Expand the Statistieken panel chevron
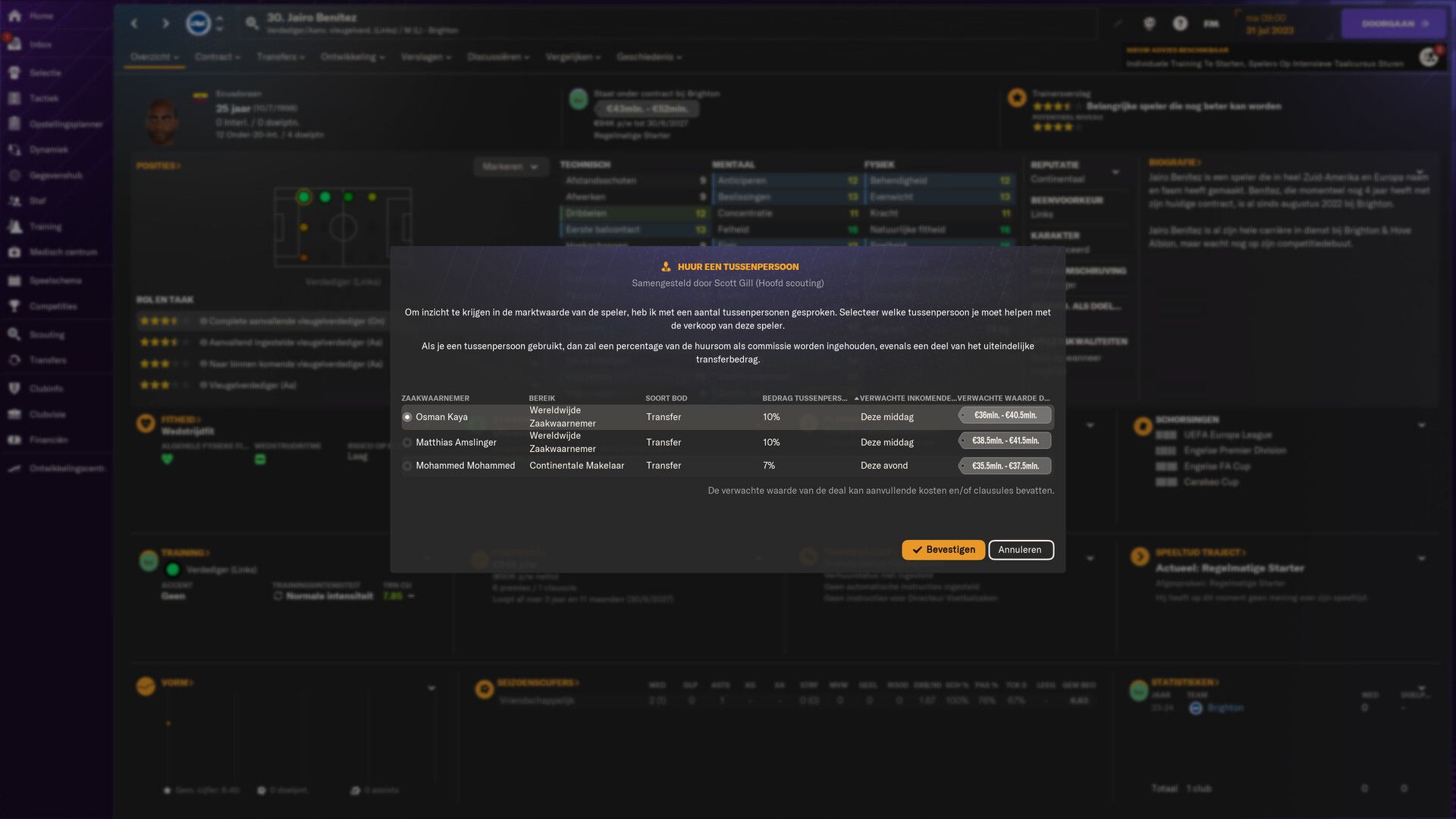This screenshot has width=1456, height=819. 1422,689
